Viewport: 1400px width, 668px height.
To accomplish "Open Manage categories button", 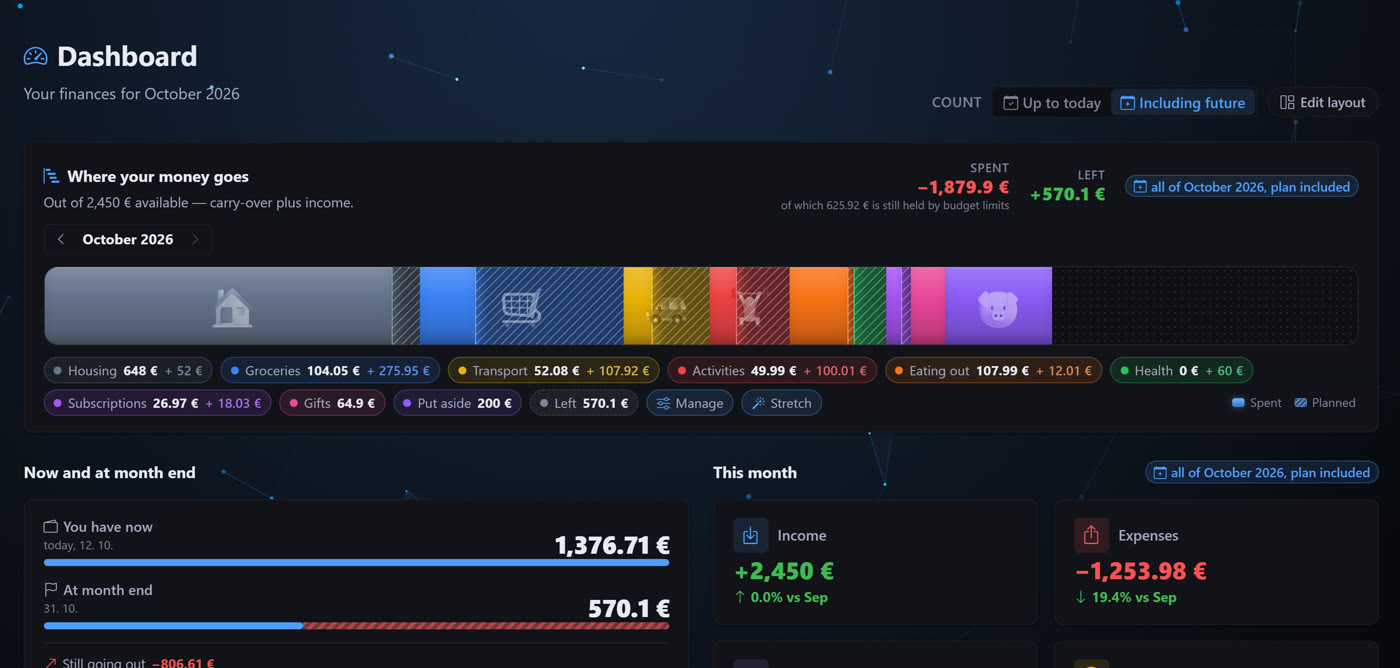I will click(x=690, y=403).
